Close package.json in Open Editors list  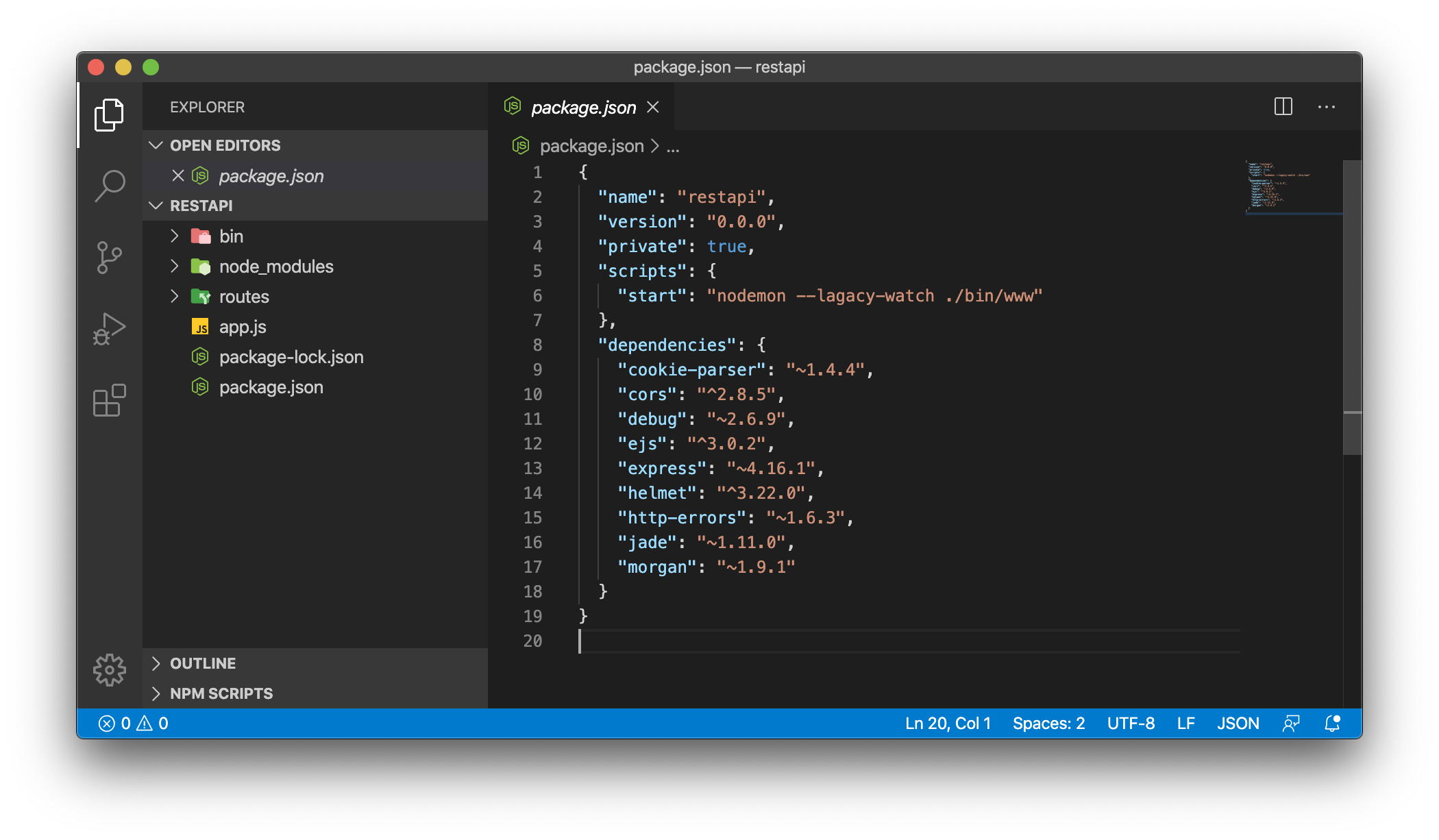point(178,176)
